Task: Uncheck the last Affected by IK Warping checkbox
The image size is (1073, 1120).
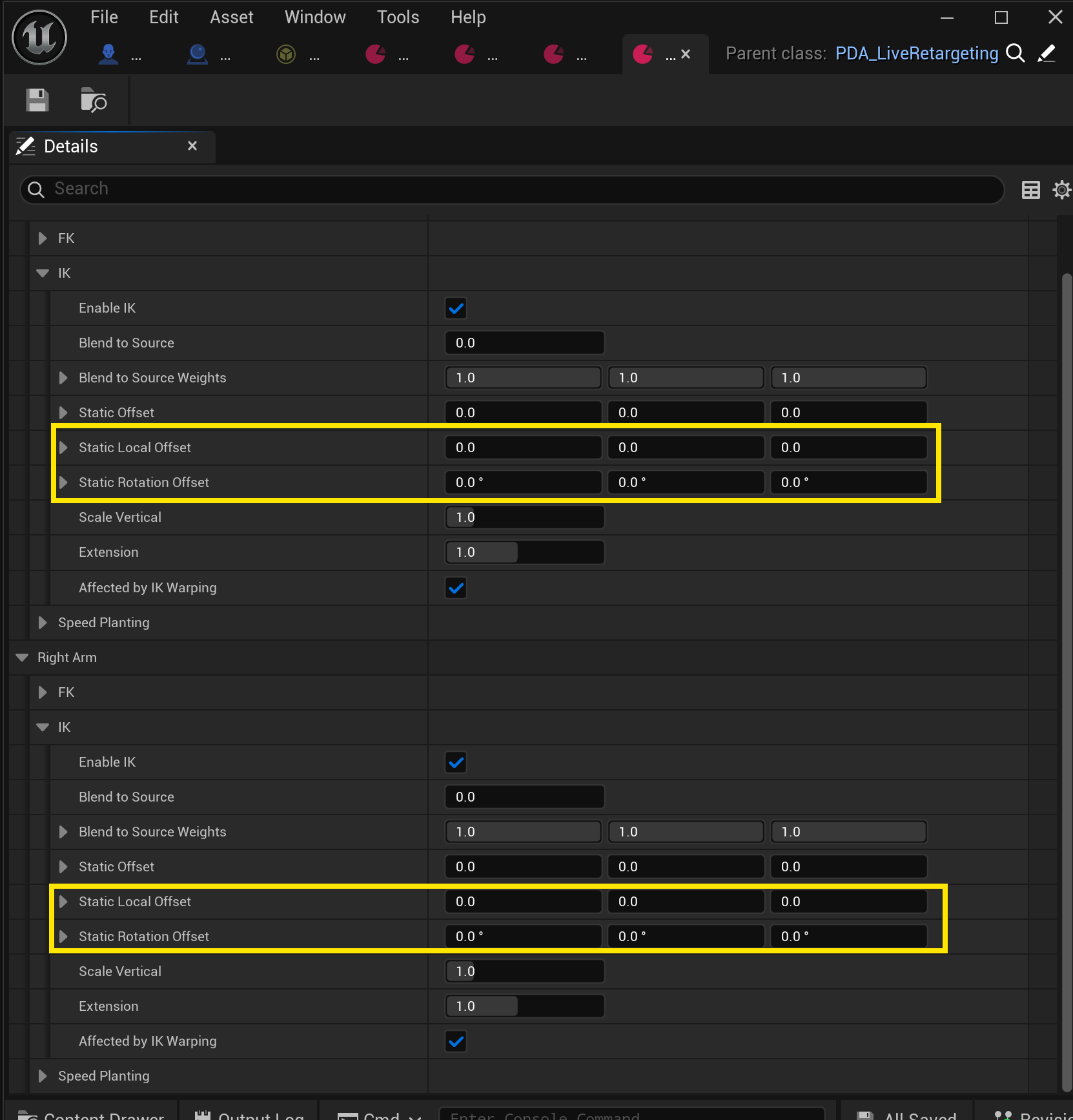Action: [456, 1041]
